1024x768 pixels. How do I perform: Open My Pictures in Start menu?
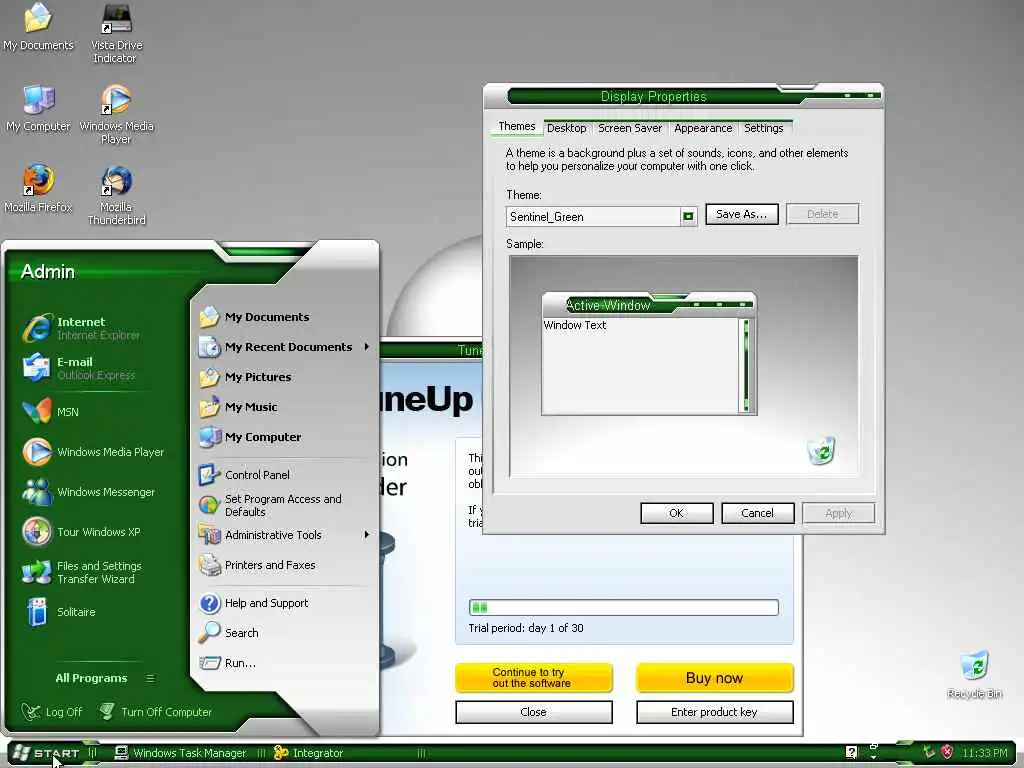[246, 377]
